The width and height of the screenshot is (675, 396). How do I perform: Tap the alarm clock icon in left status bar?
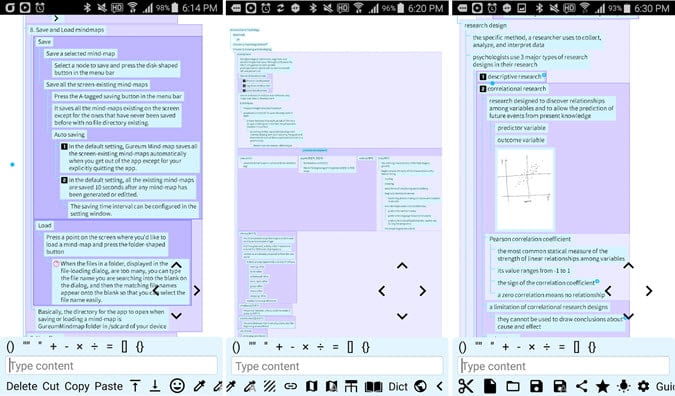(40, 7)
